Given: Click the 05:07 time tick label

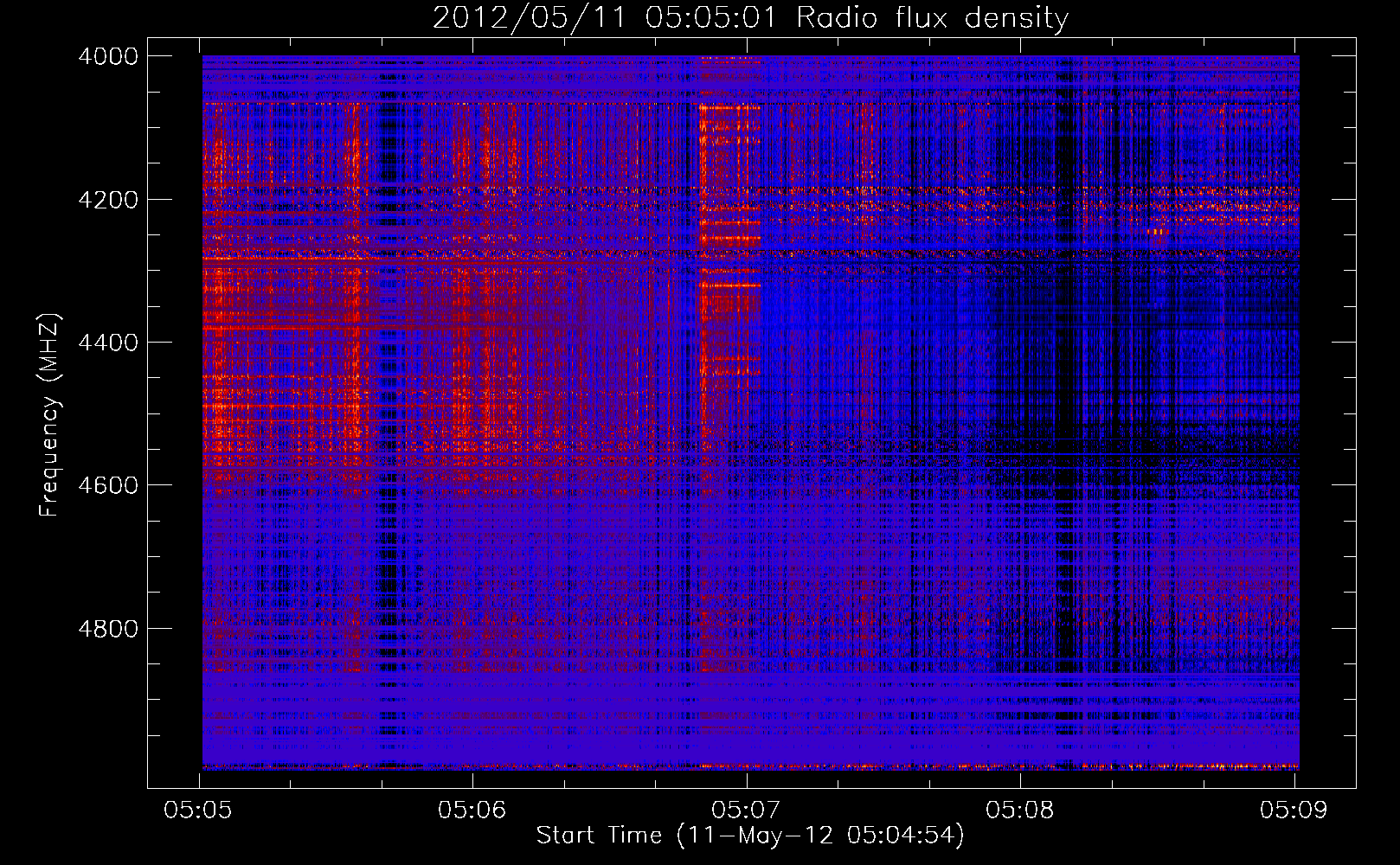Looking at the screenshot, I should click(x=745, y=810).
